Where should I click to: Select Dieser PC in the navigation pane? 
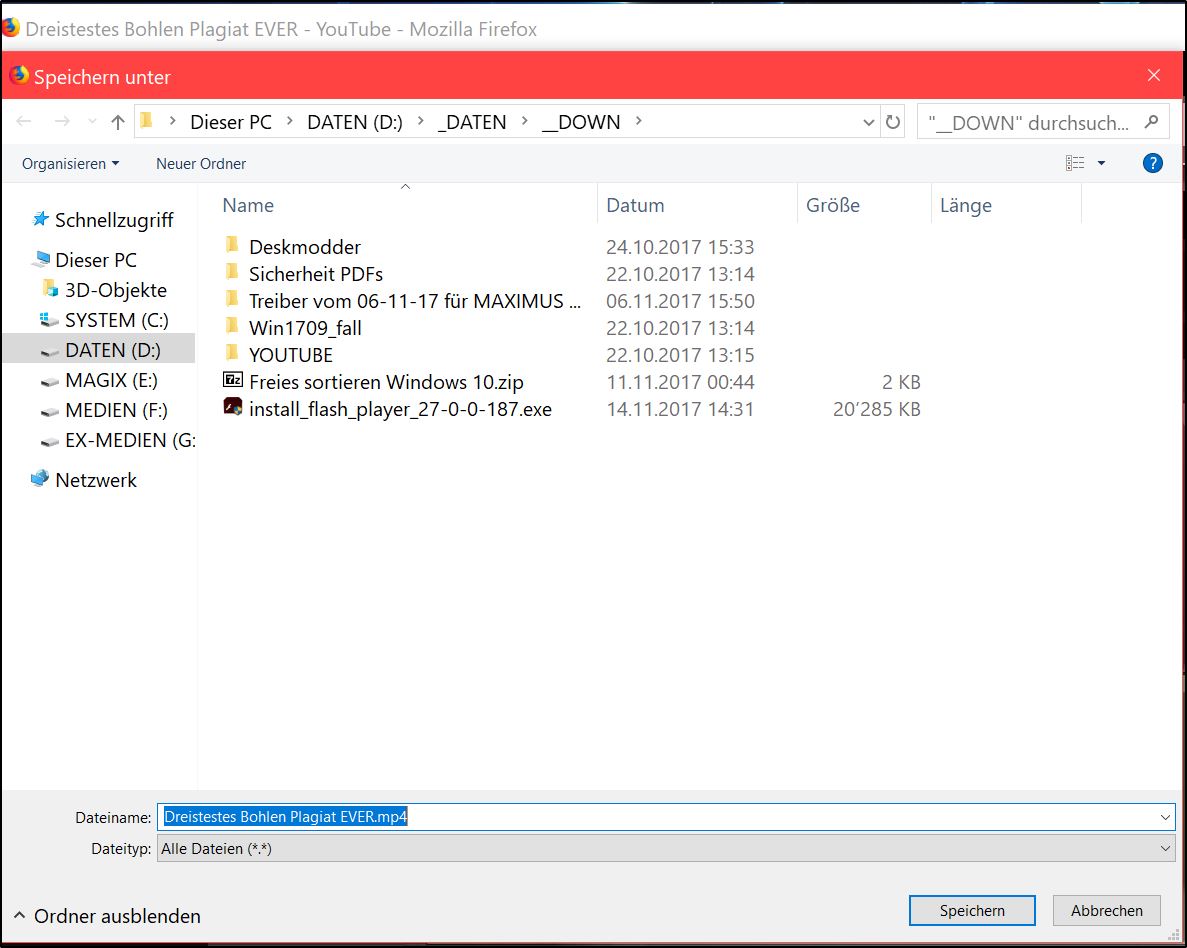[95, 260]
